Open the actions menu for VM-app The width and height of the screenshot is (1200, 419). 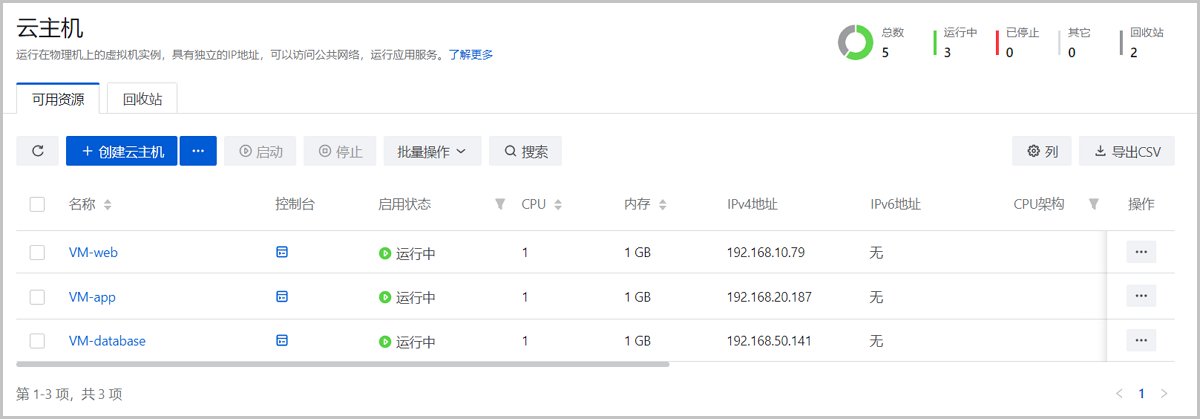[x=1141, y=296]
